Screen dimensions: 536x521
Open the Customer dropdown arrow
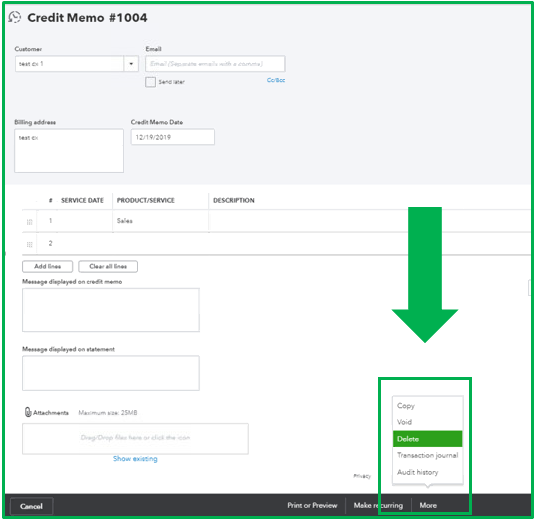coord(131,64)
